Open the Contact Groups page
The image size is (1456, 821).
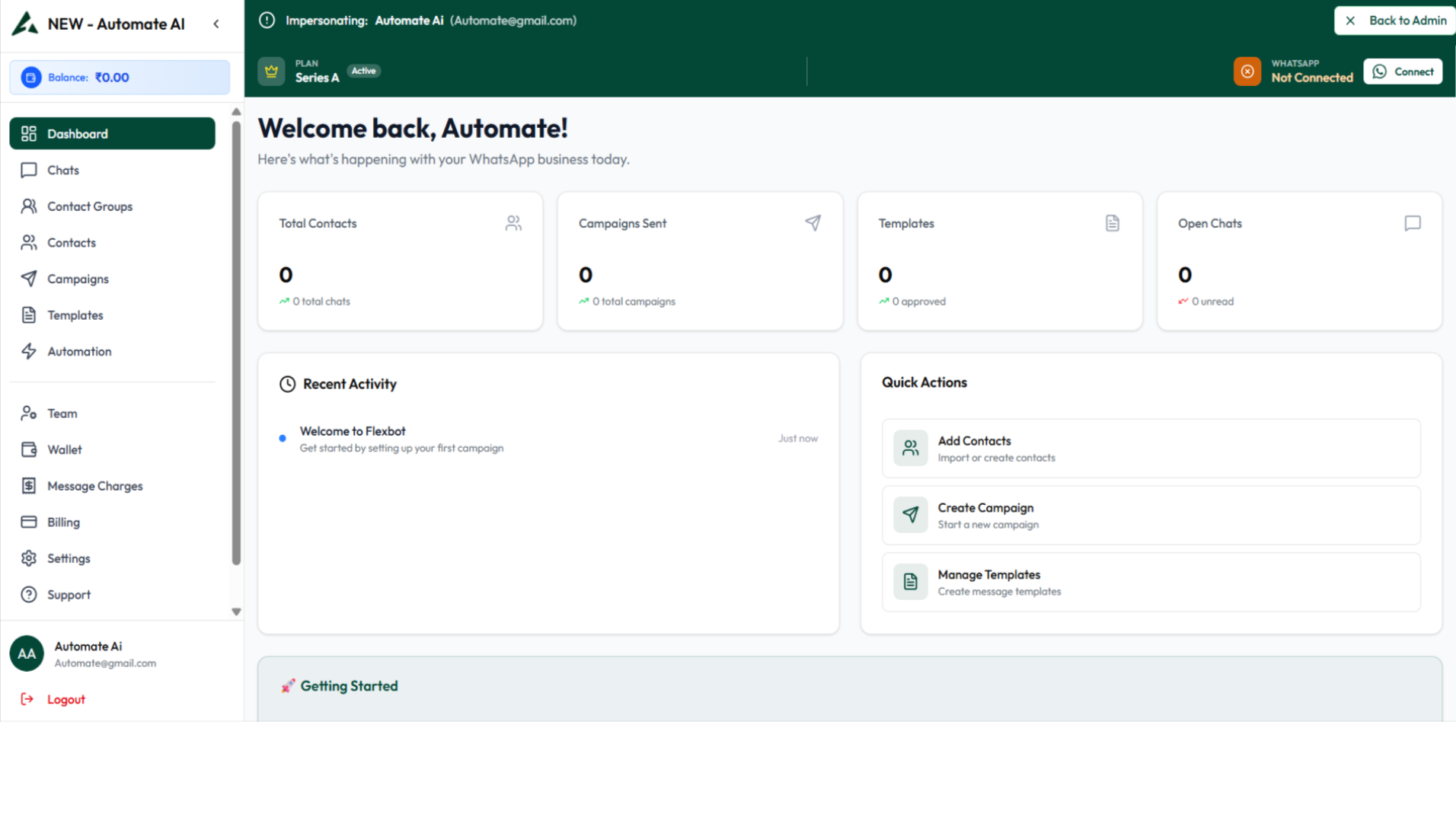point(89,206)
